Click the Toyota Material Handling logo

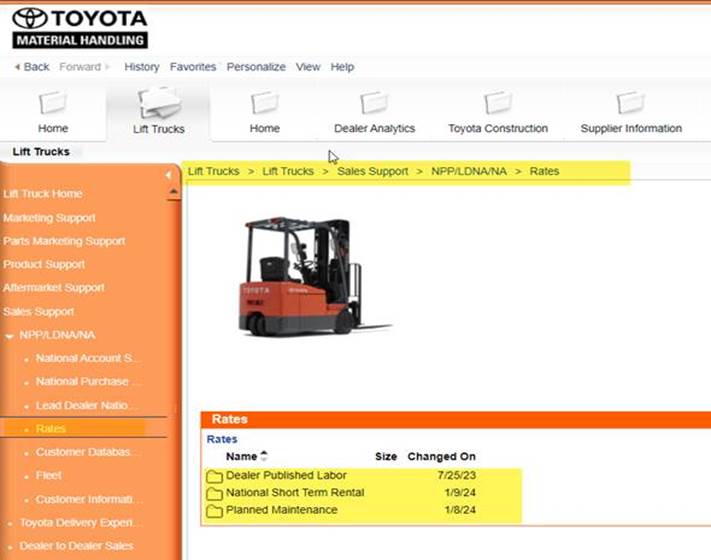(80, 28)
